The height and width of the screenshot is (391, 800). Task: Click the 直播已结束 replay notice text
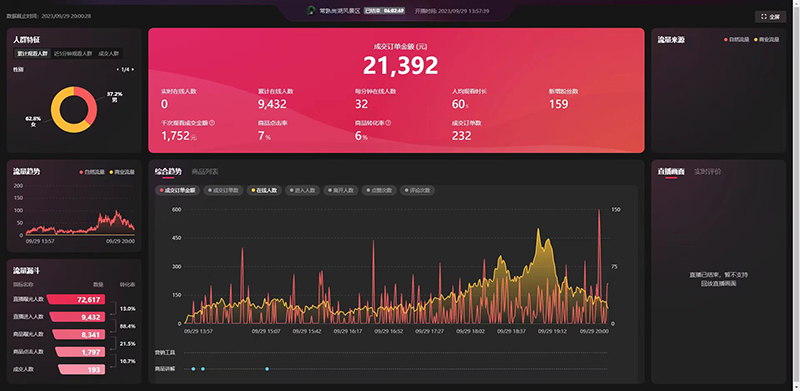[718, 279]
